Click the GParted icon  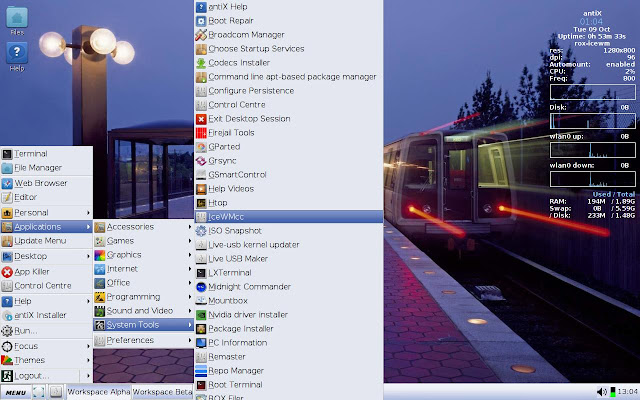201,147
